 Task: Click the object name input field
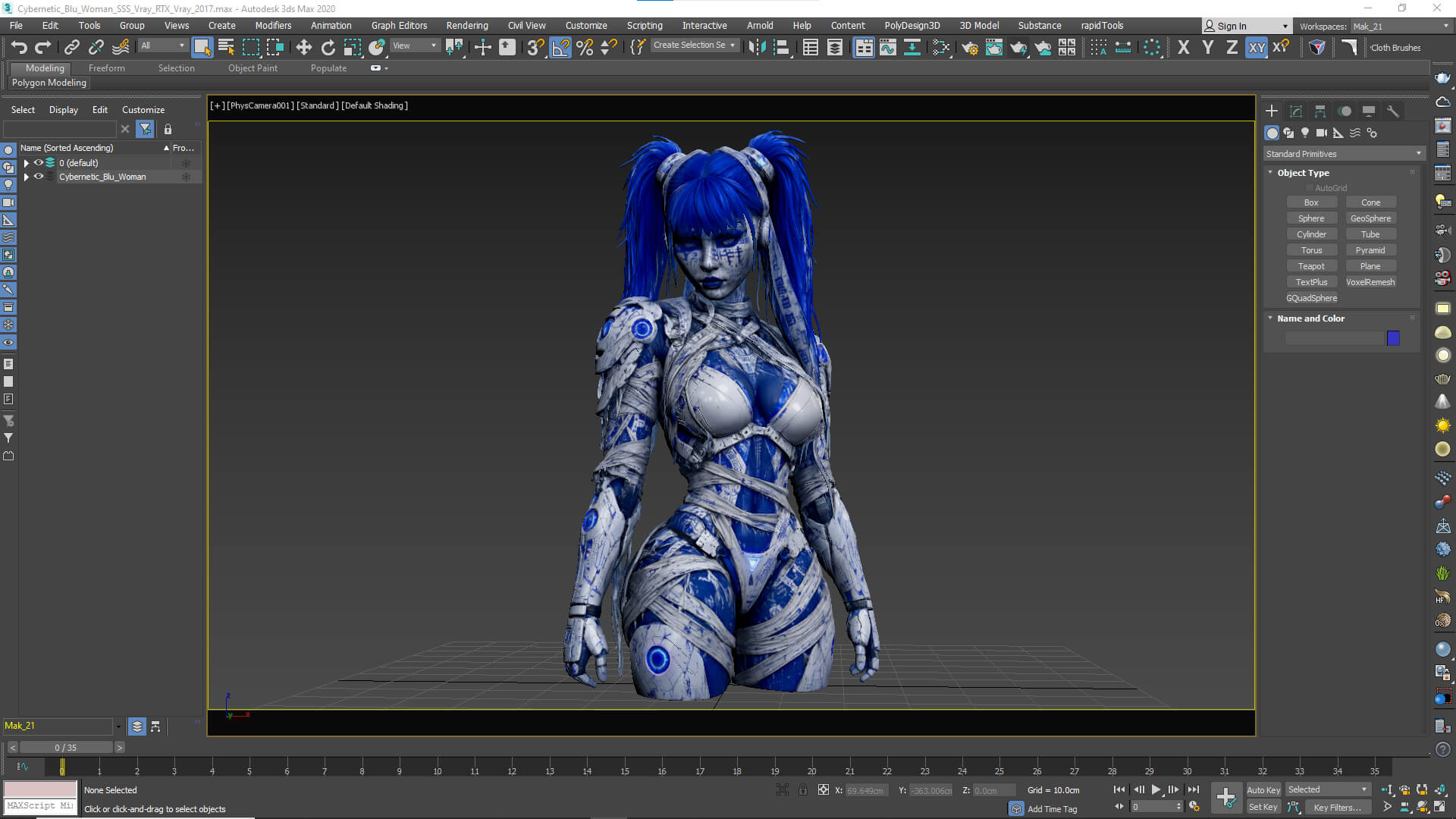point(1334,338)
